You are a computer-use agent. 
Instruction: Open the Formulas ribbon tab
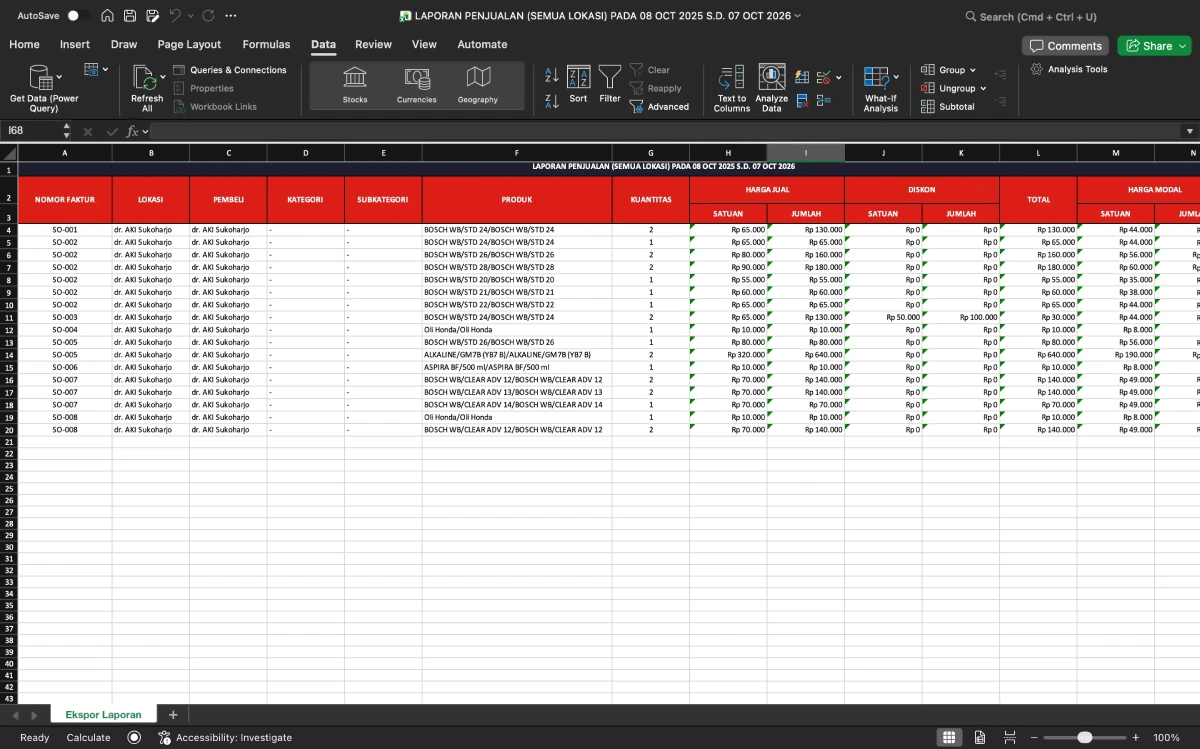pos(266,44)
